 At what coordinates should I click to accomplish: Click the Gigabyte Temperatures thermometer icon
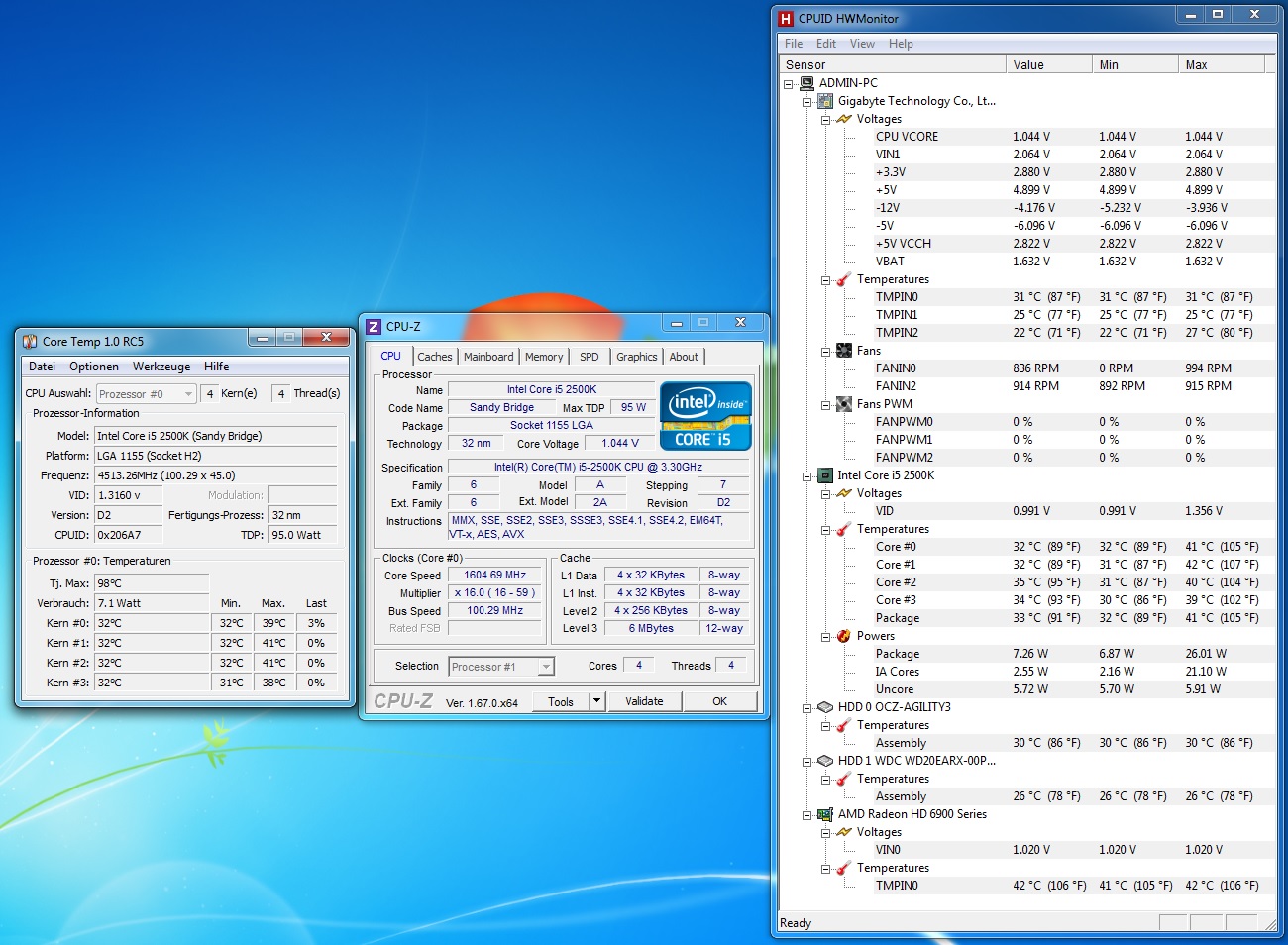(x=844, y=279)
